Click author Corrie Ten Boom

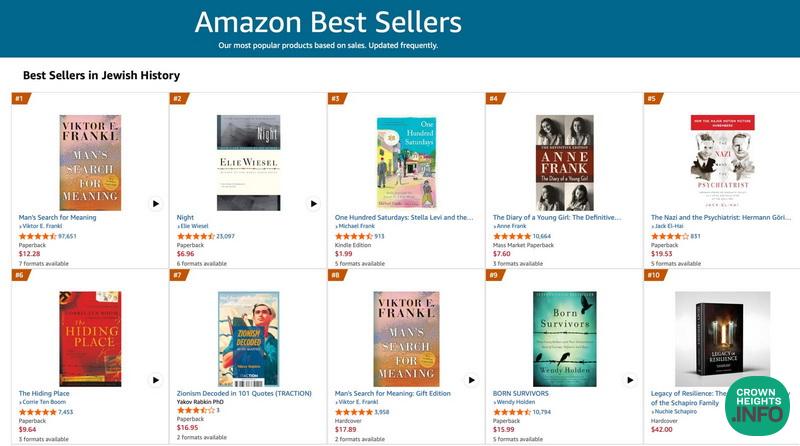tap(45, 402)
